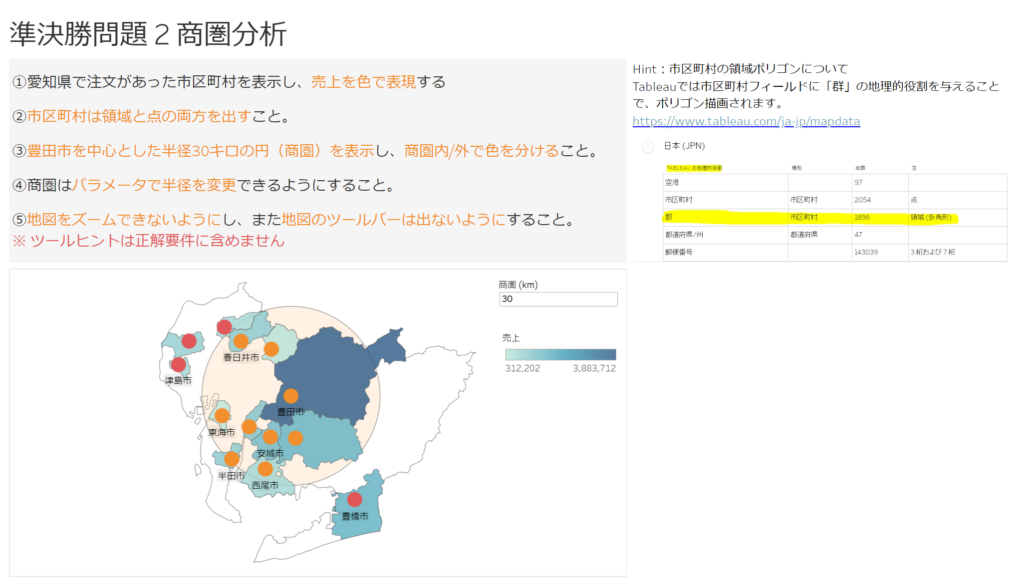Click the legend minimum value 312,202

(522, 368)
